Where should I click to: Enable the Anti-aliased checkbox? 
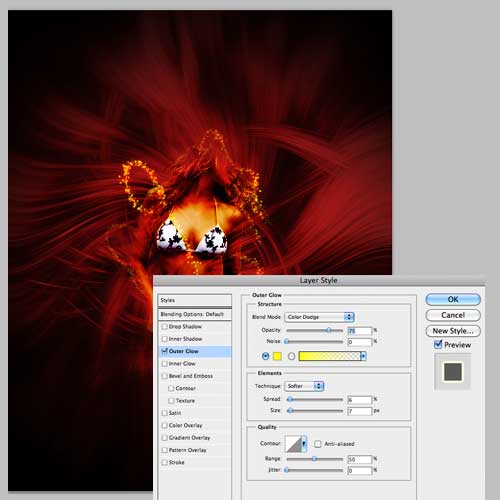click(x=318, y=444)
